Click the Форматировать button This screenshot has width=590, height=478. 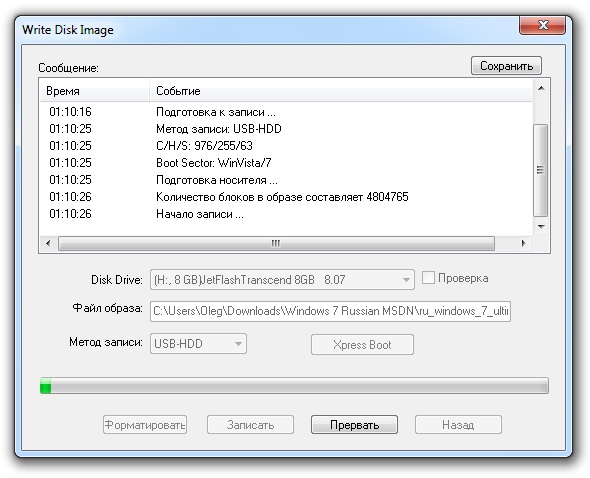tap(145, 425)
